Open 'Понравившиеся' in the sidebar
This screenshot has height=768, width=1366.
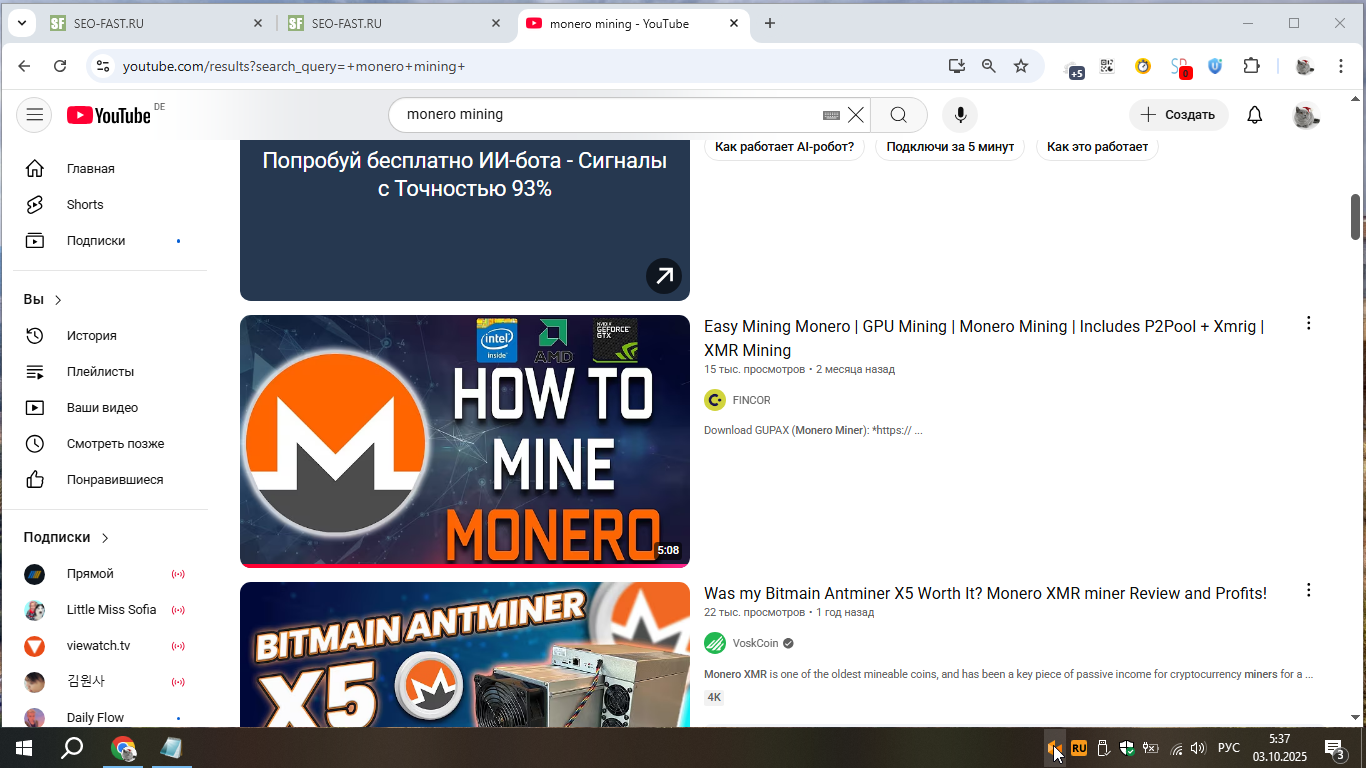click(110, 480)
